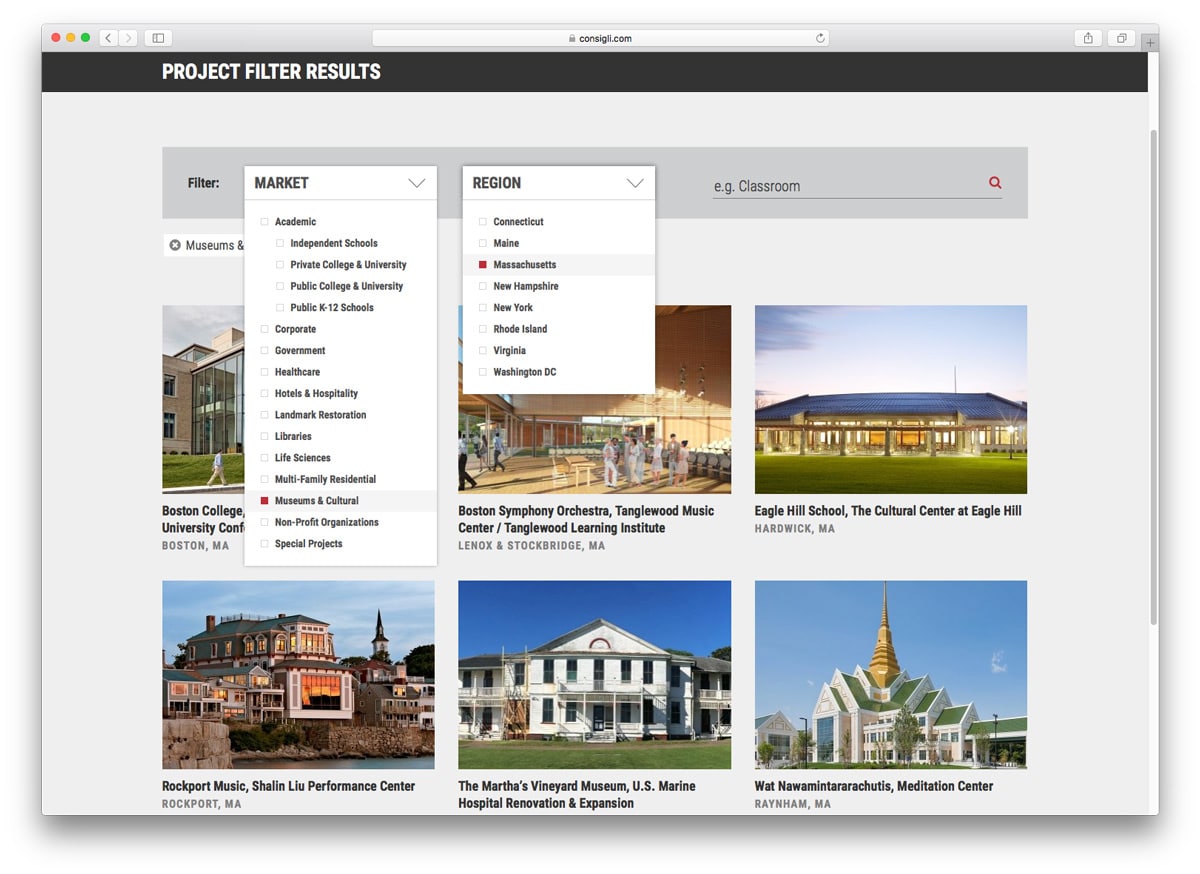1200x874 pixels.
Task: Click ROCKPORT, MA location text
Action: coord(202,804)
